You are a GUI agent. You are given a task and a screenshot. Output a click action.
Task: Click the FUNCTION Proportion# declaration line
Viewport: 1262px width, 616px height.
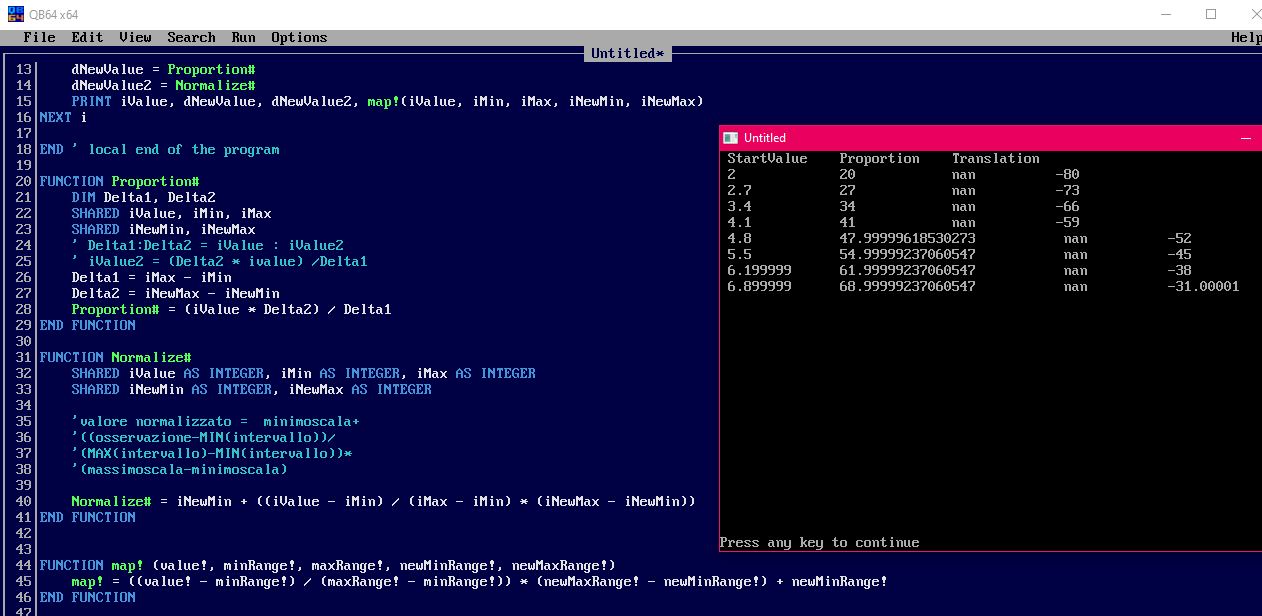pyautogui.click(x=119, y=181)
